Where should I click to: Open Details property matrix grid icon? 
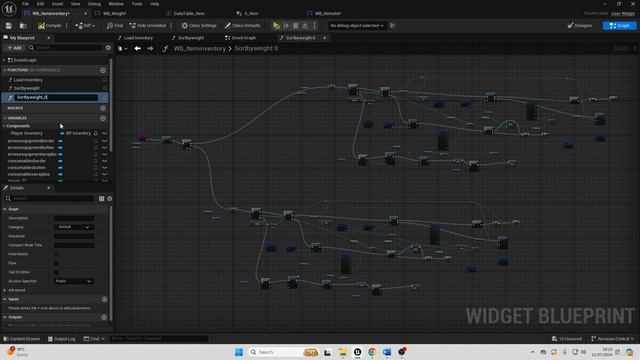[101, 198]
